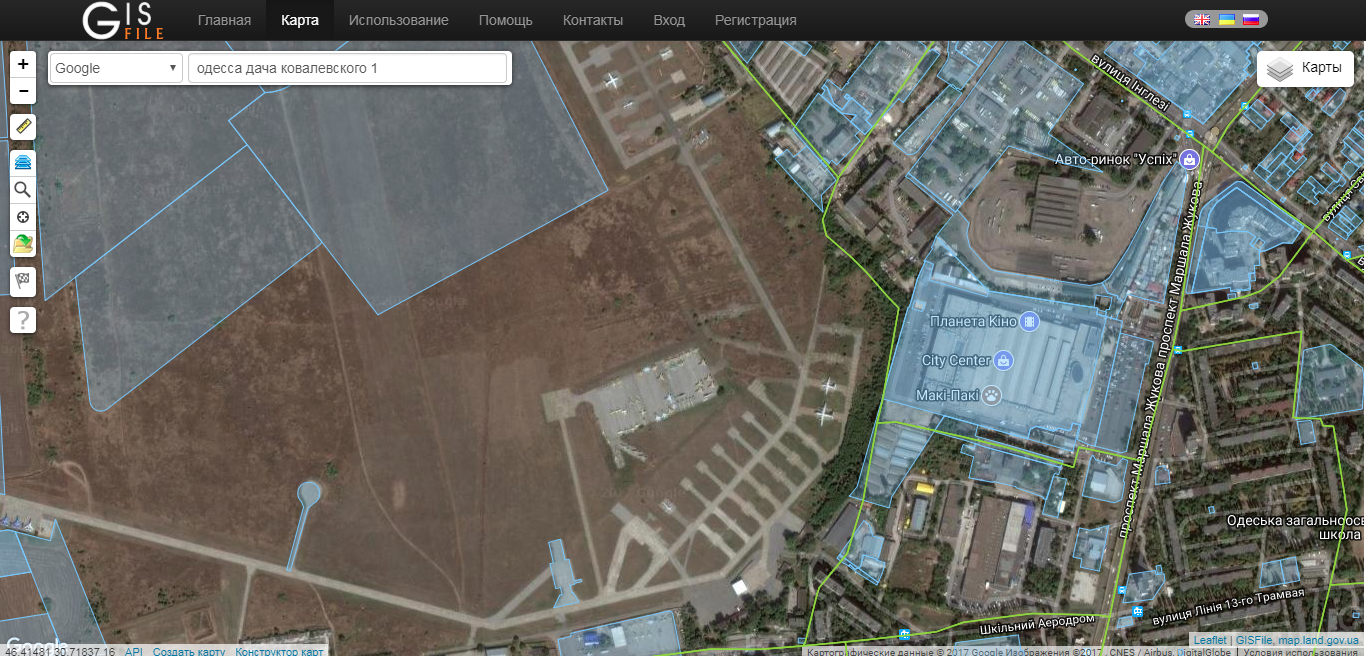This screenshot has width=1366, height=656.
Task: Click the zoom out minus button
Action: coord(23,92)
